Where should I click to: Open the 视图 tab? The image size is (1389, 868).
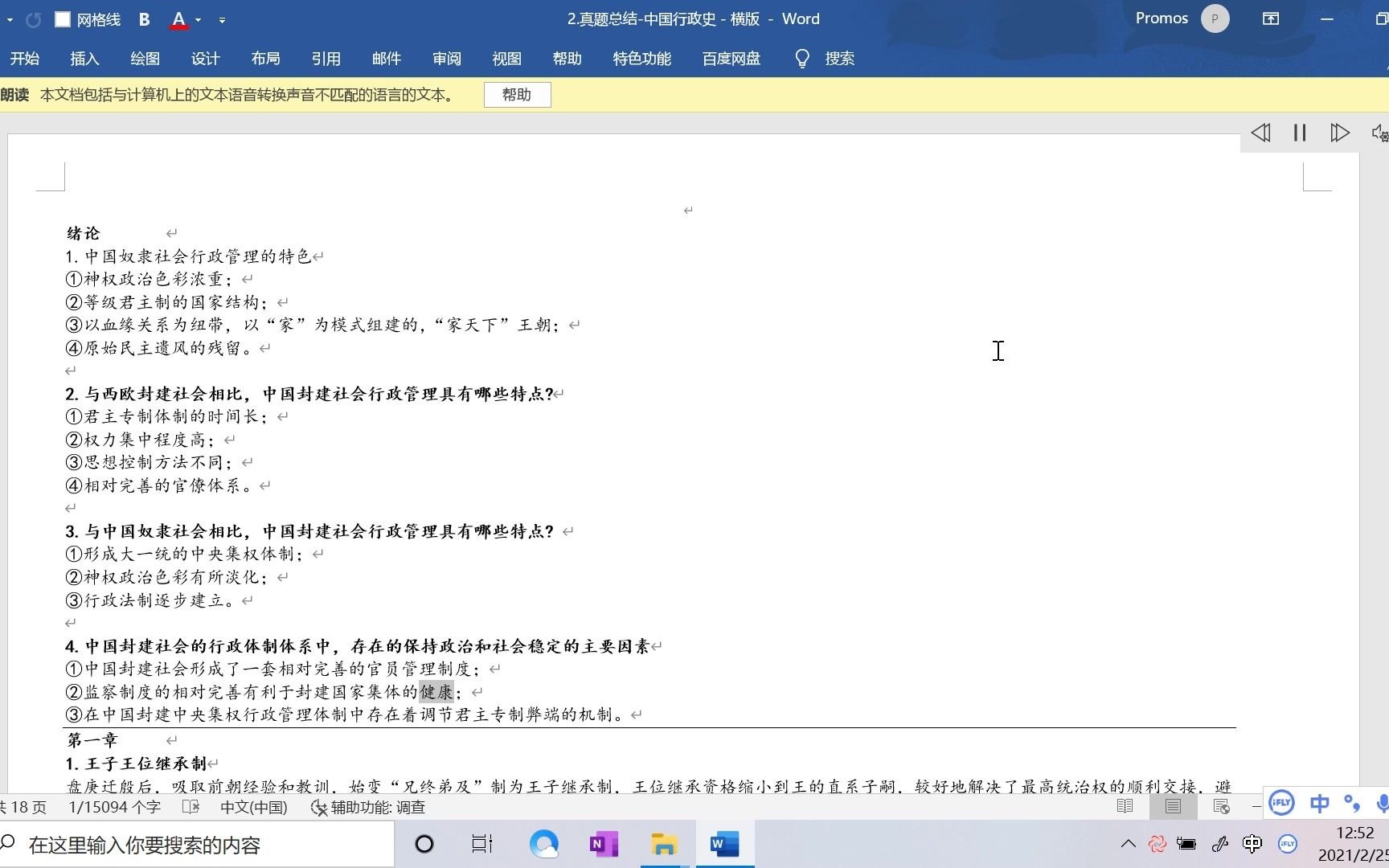(x=506, y=59)
